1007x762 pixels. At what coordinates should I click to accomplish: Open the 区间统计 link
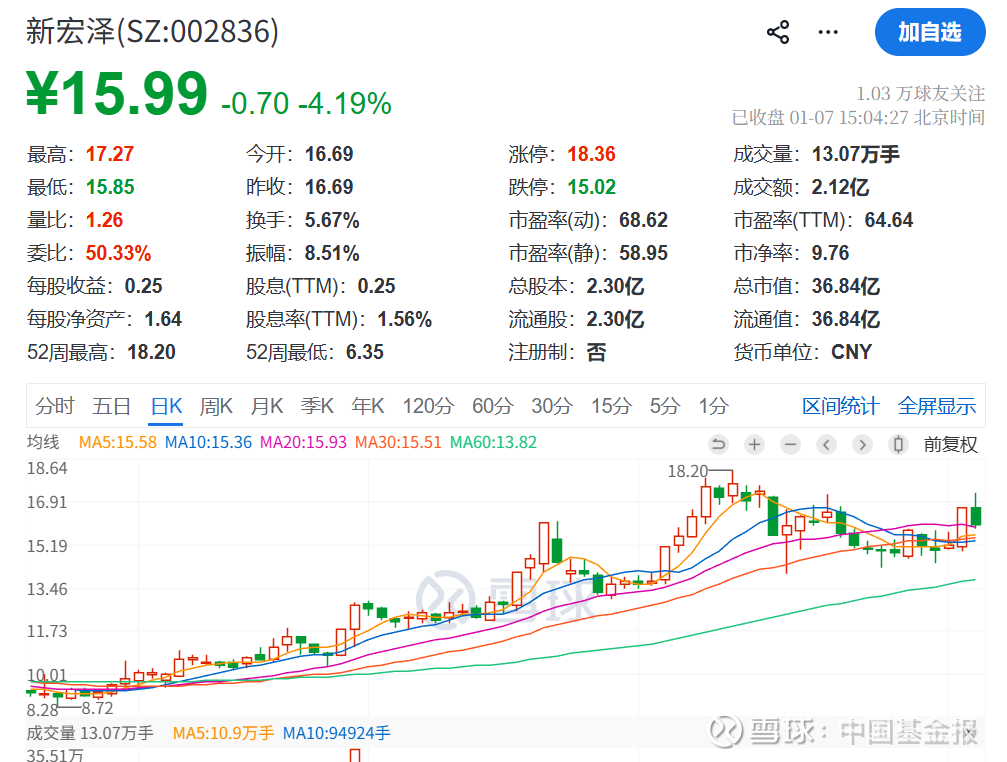840,406
